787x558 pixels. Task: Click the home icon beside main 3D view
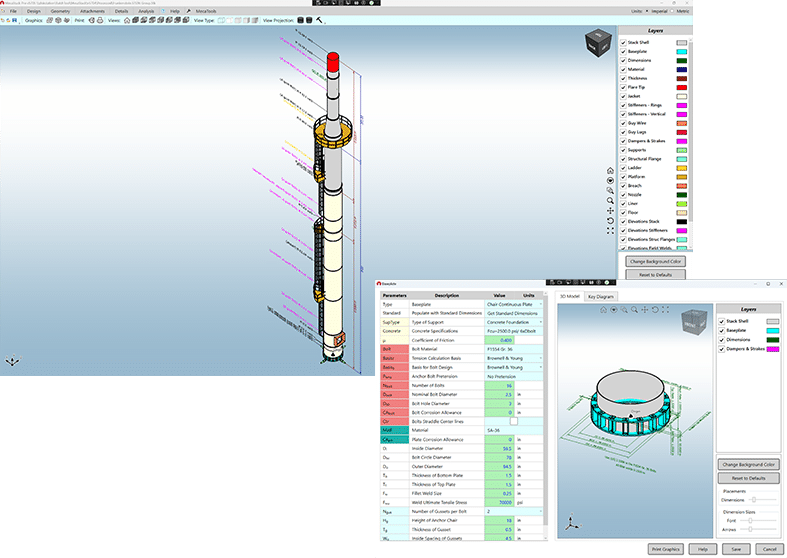point(610,171)
